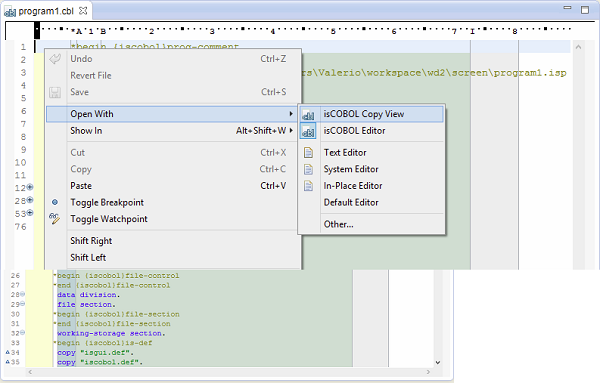Choose Default Editor in submenu
The width and height of the screenshot is (600, 383).
371,202
